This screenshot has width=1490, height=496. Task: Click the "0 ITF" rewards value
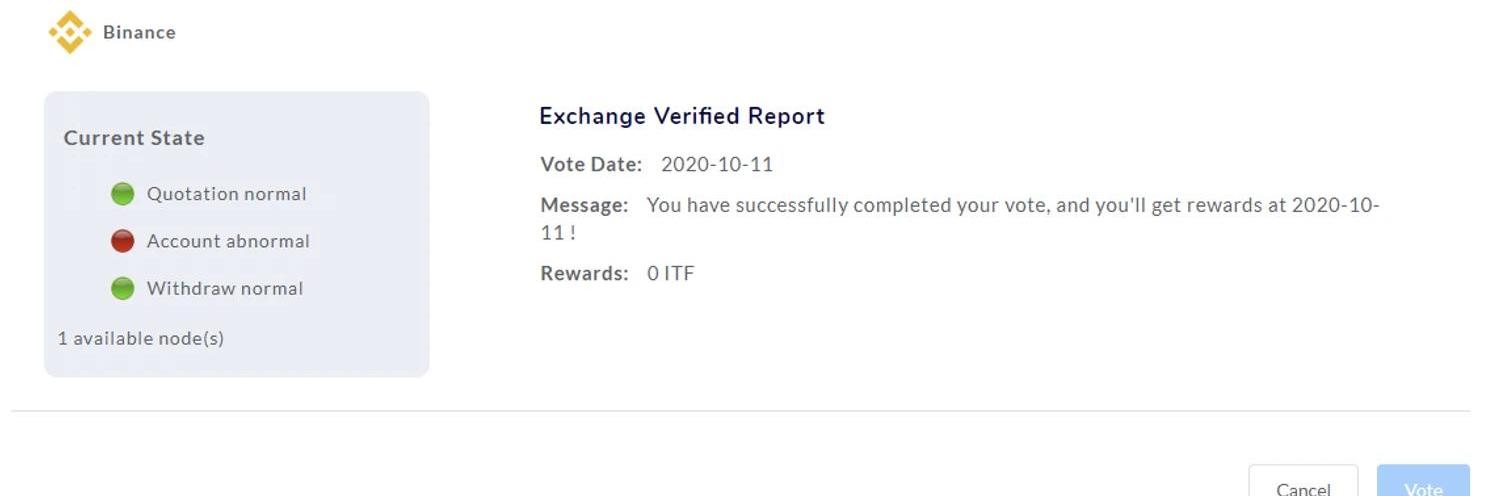[670, 273]
